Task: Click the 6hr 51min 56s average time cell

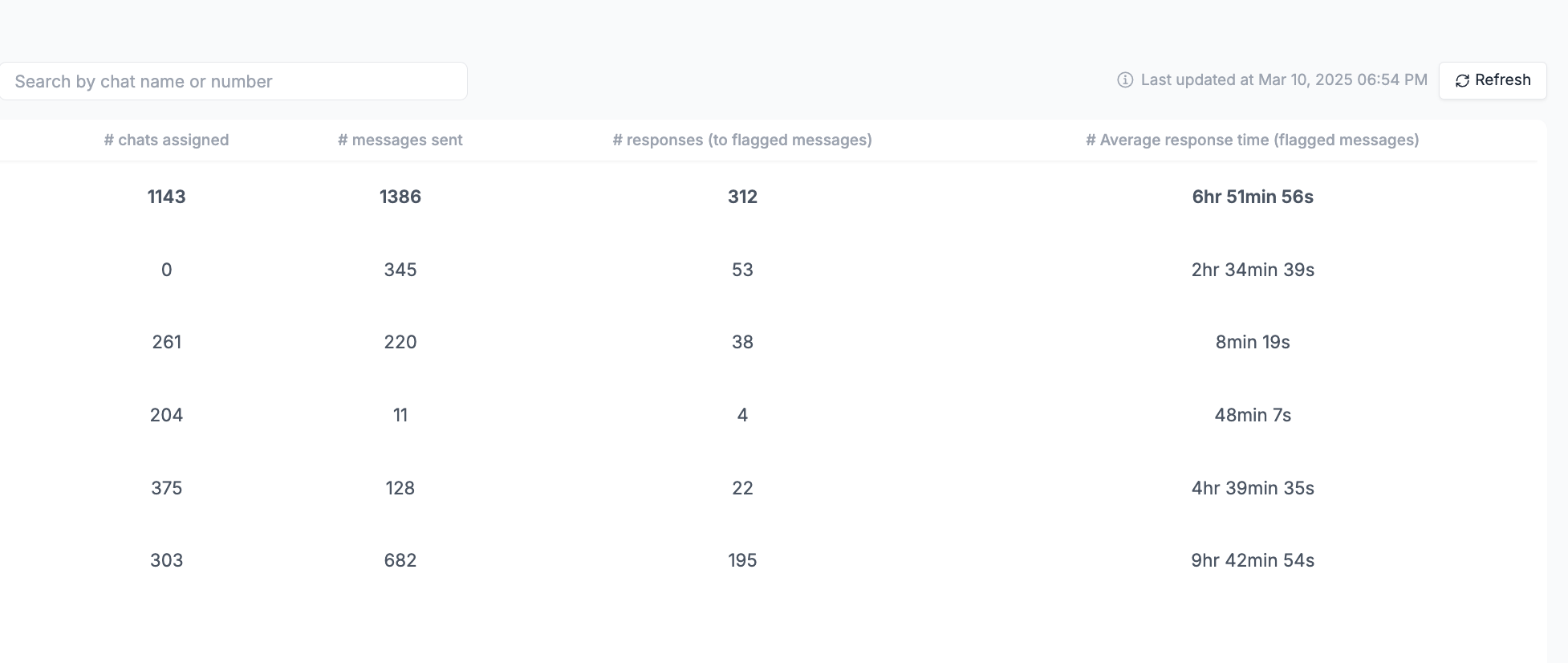Action: click(1253, 197)
